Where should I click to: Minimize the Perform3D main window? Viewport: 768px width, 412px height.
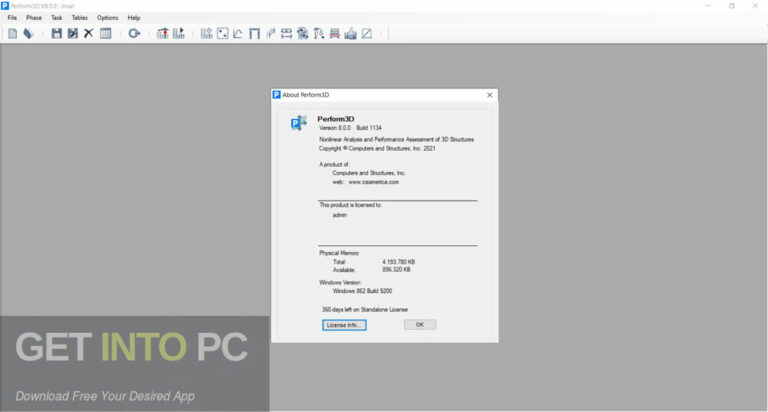click(708, 6)
